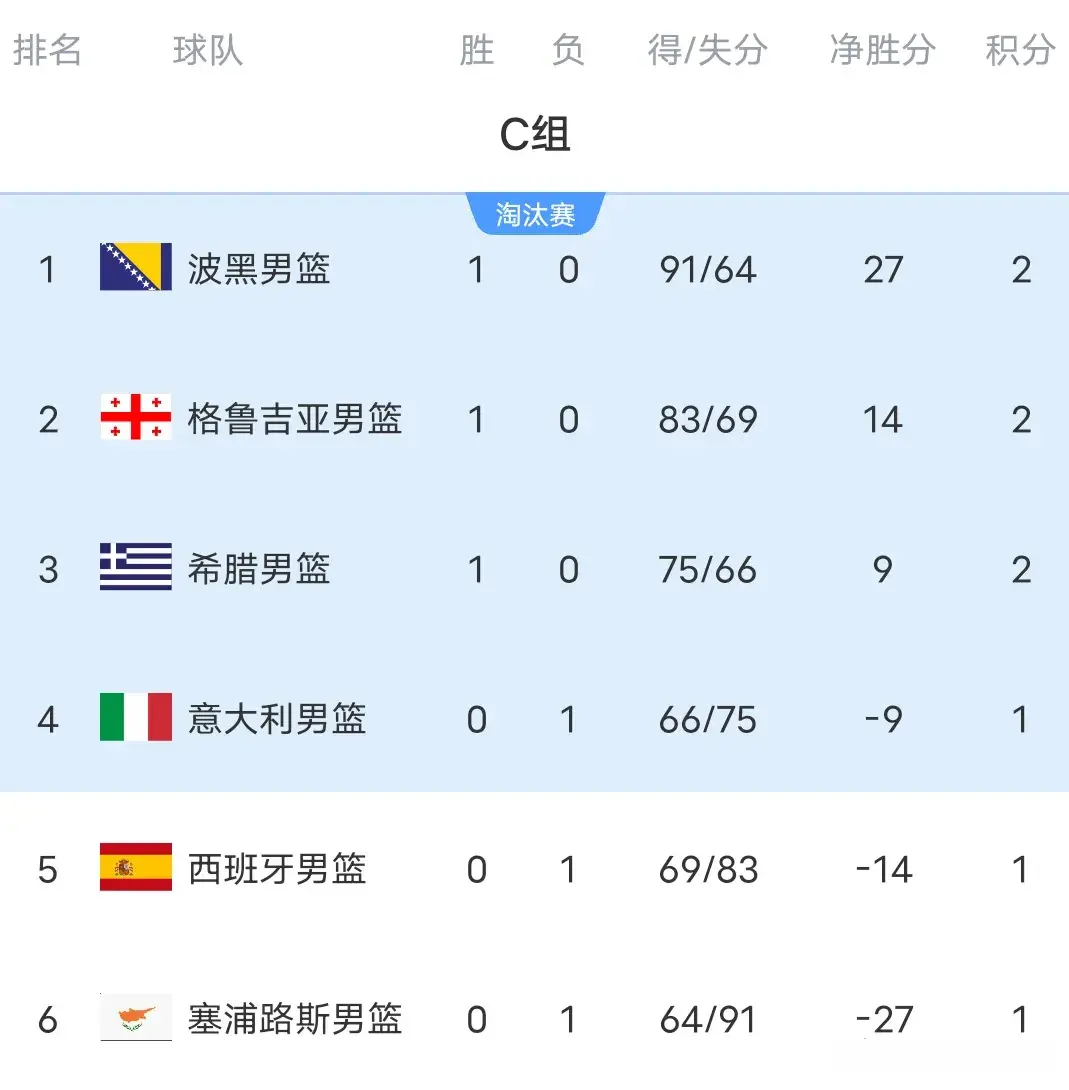The width and height of the screenshot is (1069, 1090).
Task: Click the 91/64 score for 波黑男篮
Action: point(708,270)
